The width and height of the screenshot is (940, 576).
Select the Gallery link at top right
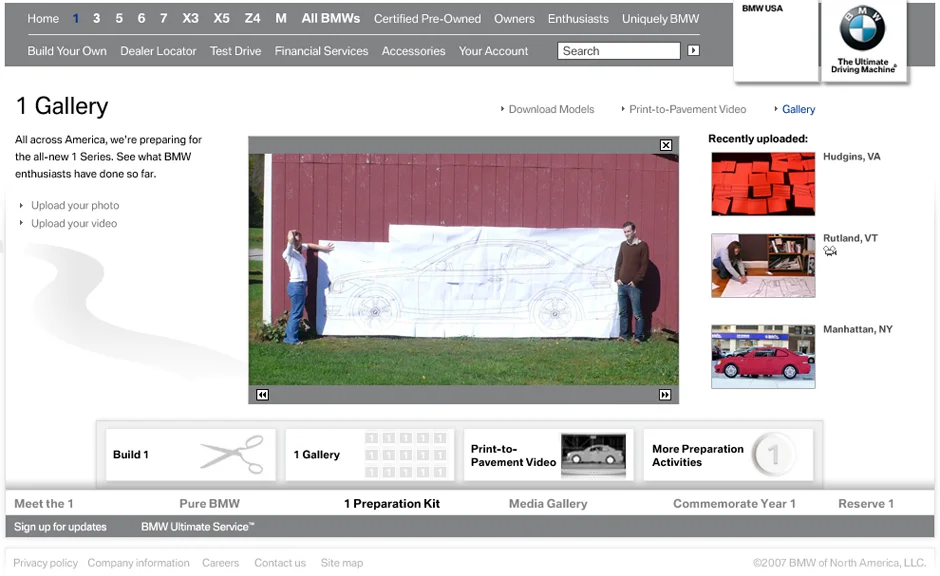[799, 109]
